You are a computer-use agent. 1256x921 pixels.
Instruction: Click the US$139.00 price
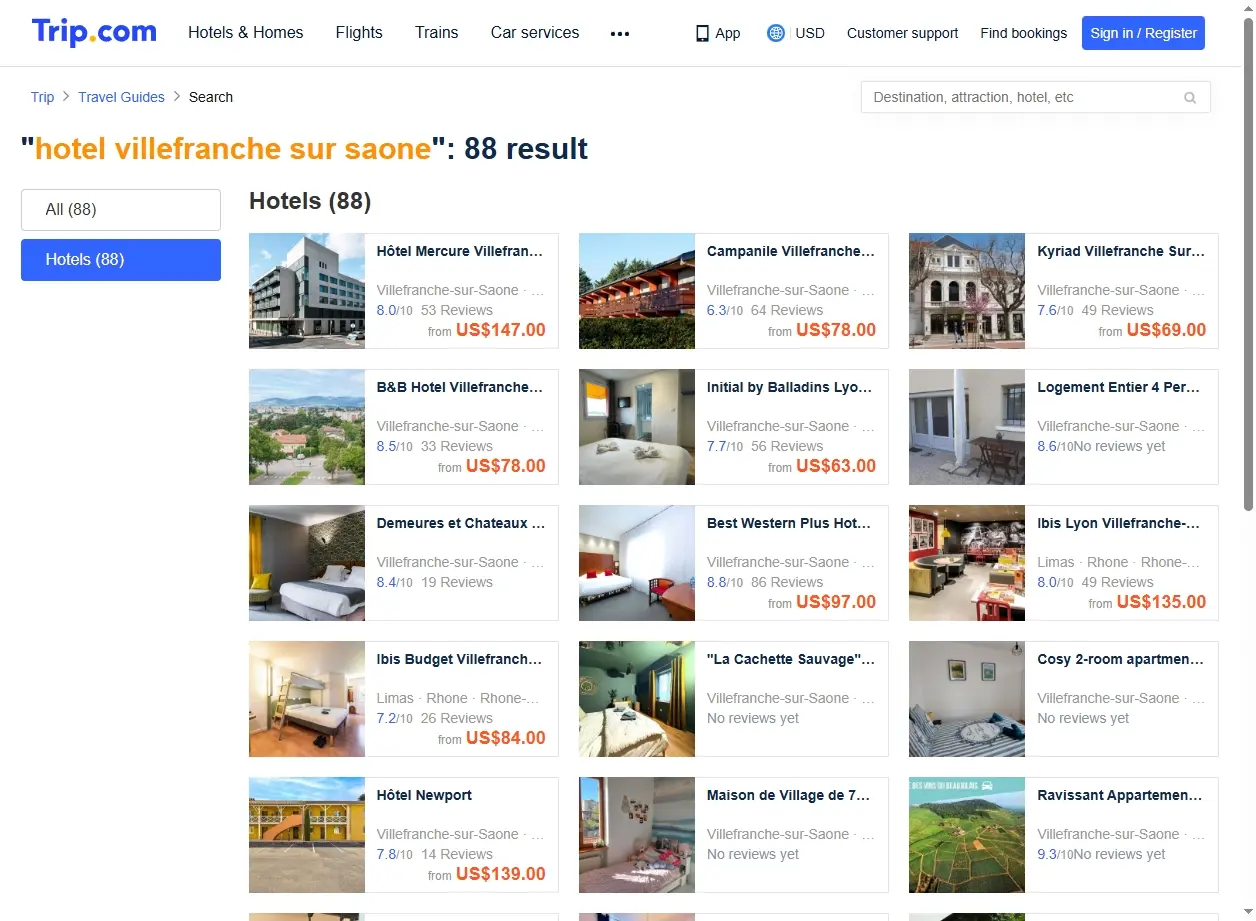coord(501,874)
